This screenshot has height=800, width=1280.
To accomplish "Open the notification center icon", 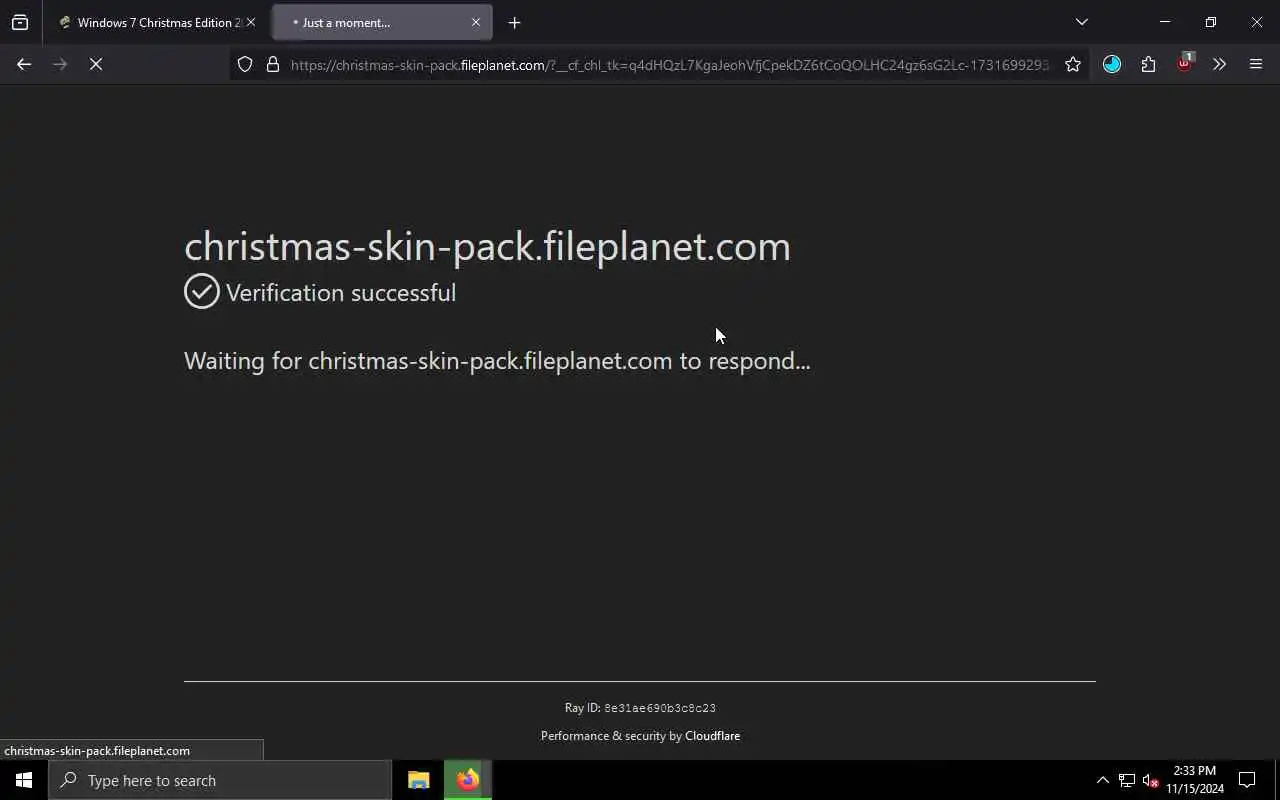I will point(1247,780).
